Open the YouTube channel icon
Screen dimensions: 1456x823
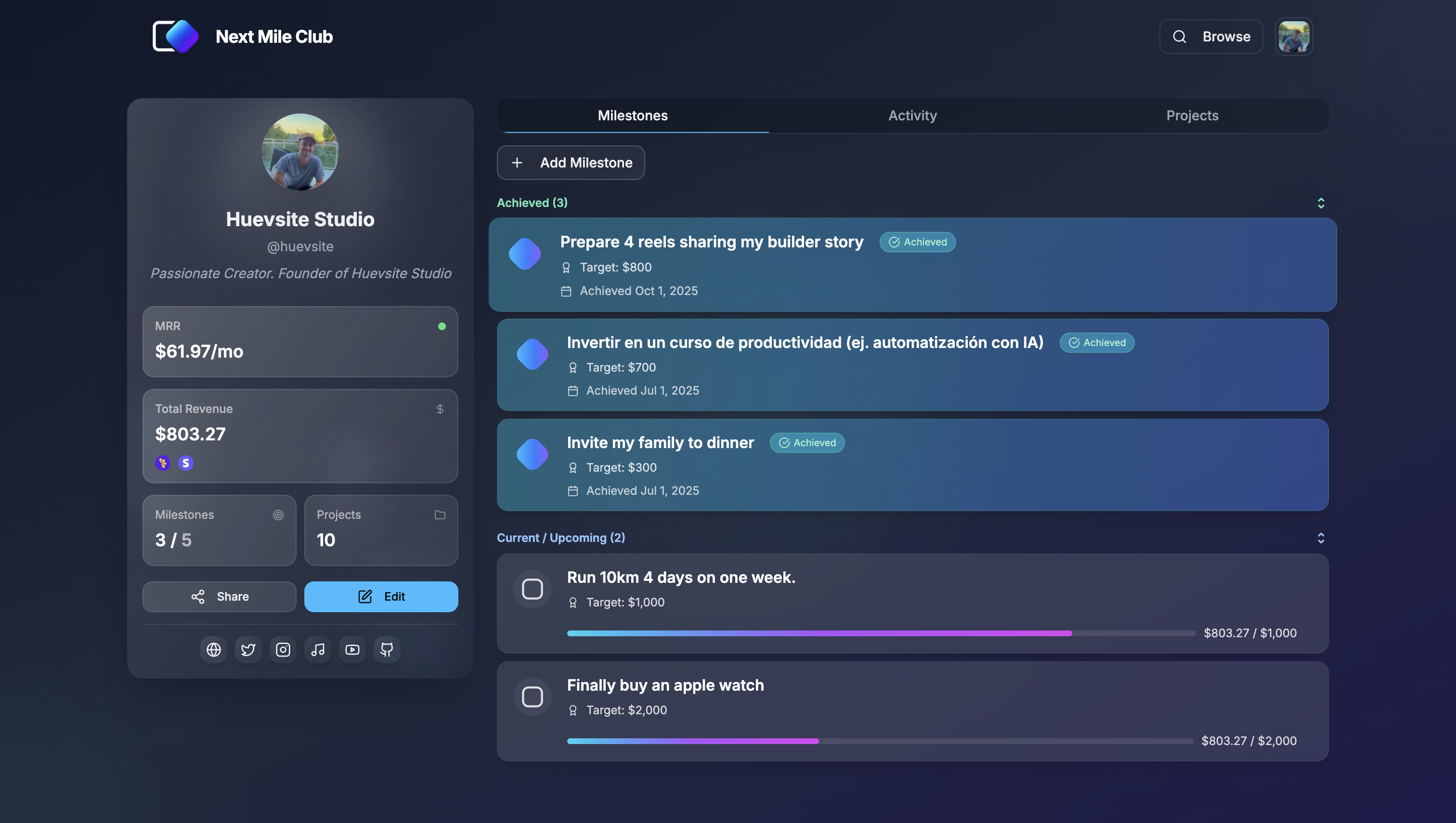point(352,649)
